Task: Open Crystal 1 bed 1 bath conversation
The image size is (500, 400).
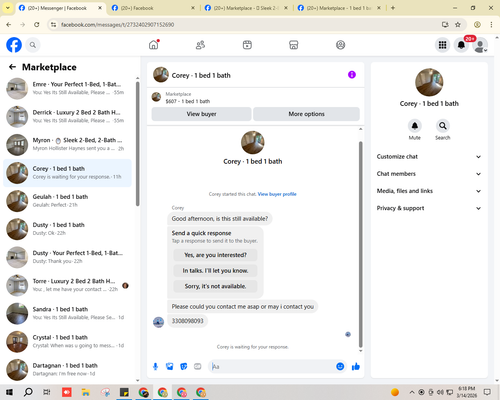Action: [67, 342]
